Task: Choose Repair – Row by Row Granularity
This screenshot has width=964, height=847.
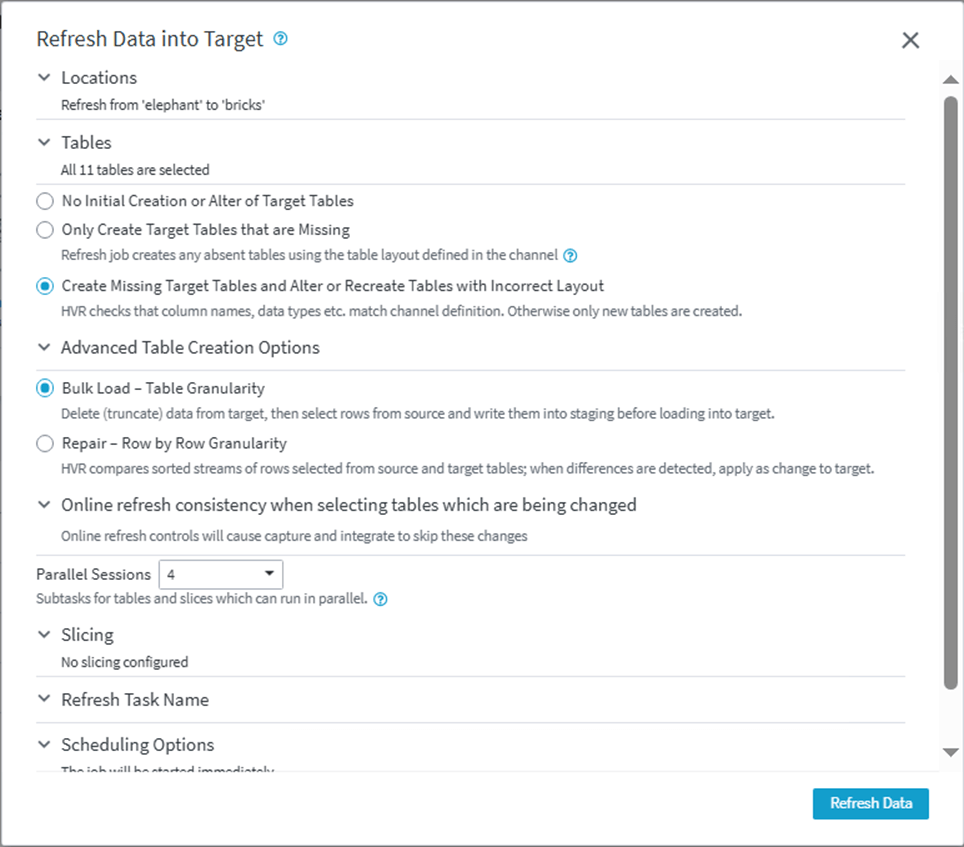Action: [x=45, y=443]
